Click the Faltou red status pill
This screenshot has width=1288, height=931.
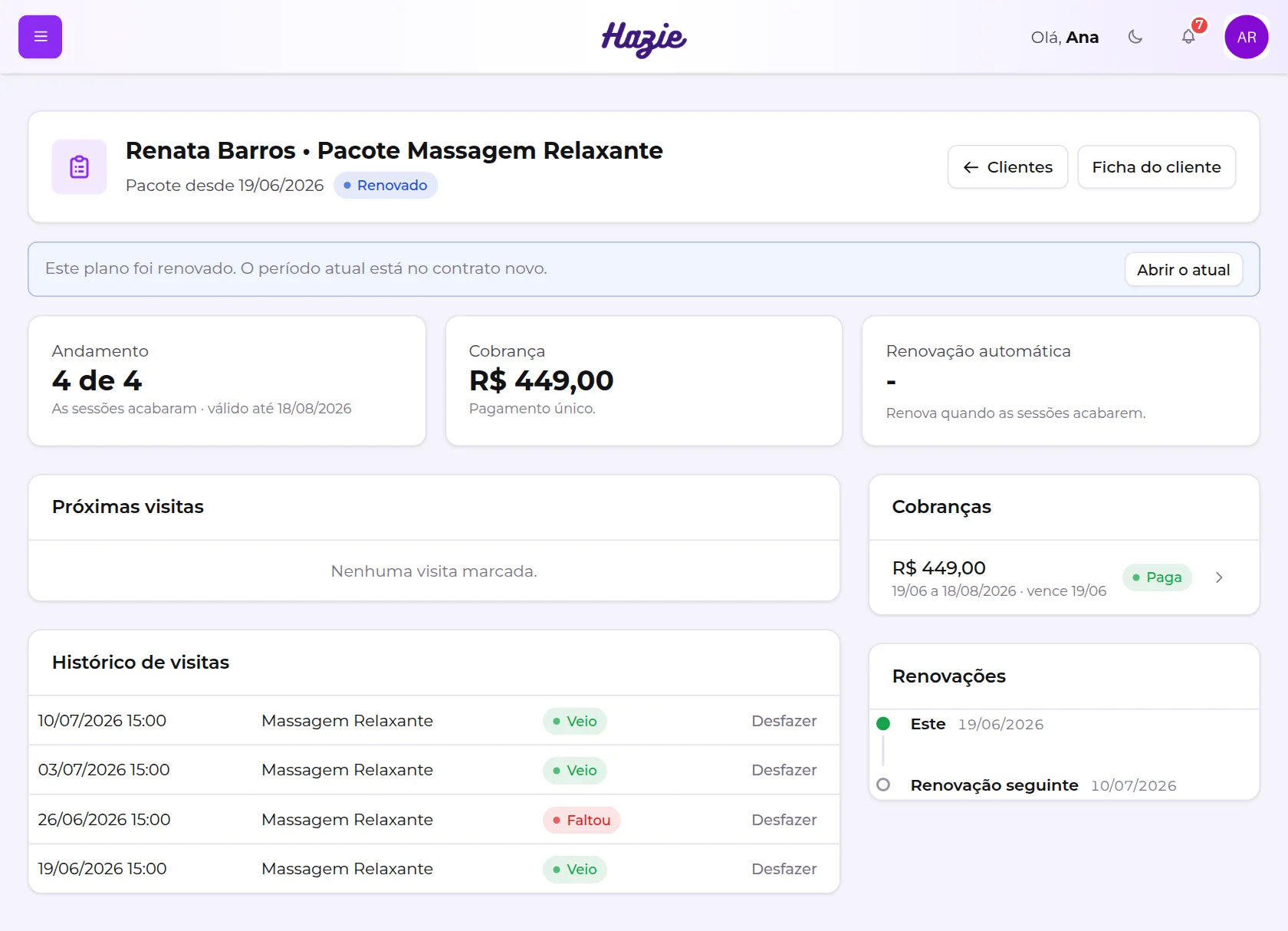[581, 820]
